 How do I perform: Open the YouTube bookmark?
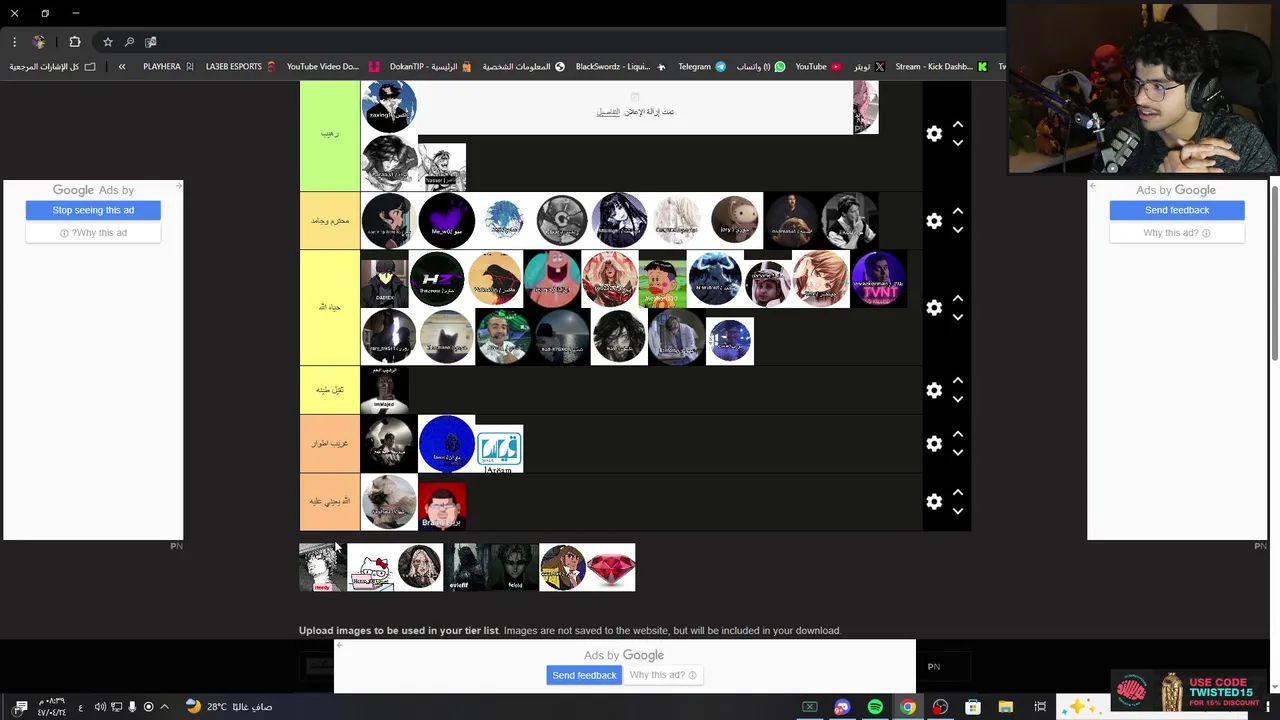818,67
